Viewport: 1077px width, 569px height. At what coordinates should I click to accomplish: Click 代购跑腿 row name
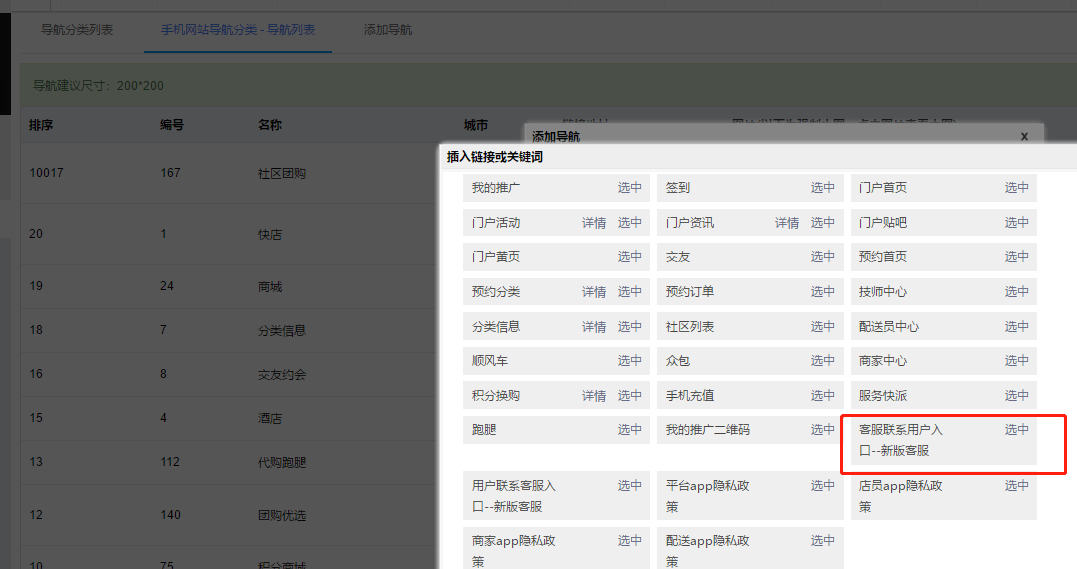[282, 462]
